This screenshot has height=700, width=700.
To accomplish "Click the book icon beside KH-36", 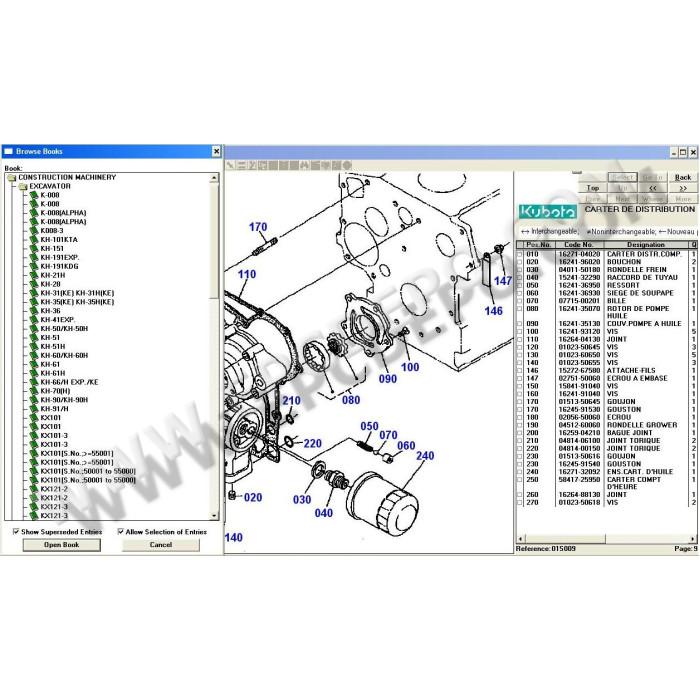I will [34, 311].
